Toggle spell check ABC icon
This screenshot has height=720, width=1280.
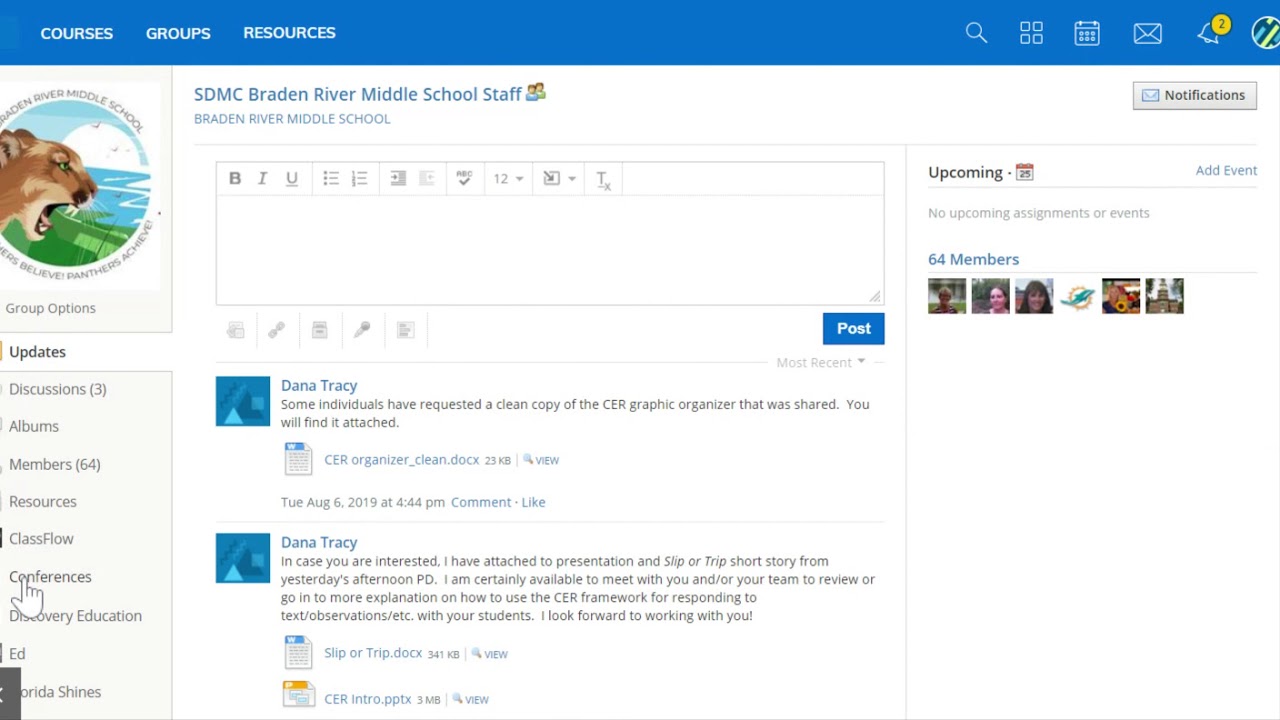(464, 178)
